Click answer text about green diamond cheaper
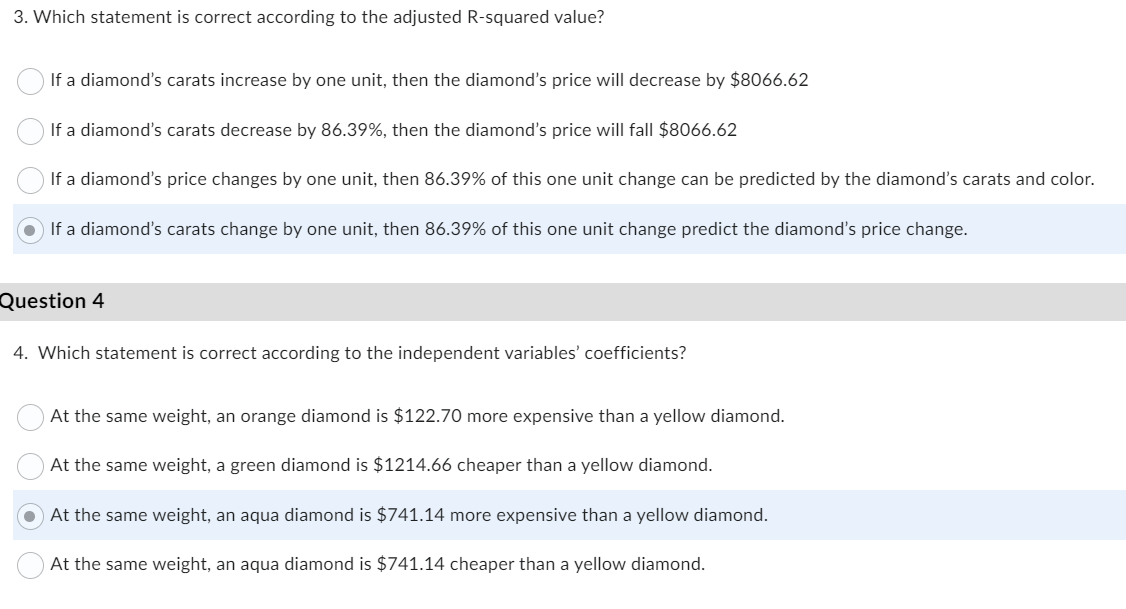This screenshot has height=609, width=1126. coord(381,465)
